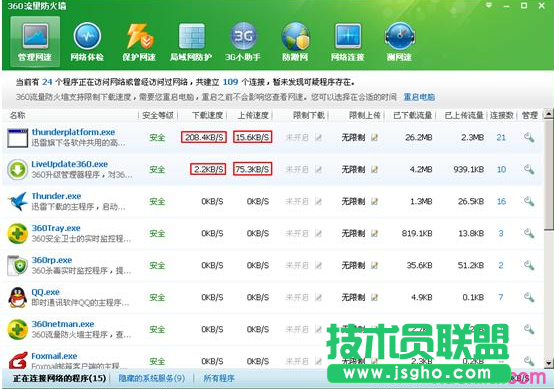Viewport: 554px width, 389px height.
Task: Click 安全 rating for 360rp.exe
Action: (x=157, y=265)
